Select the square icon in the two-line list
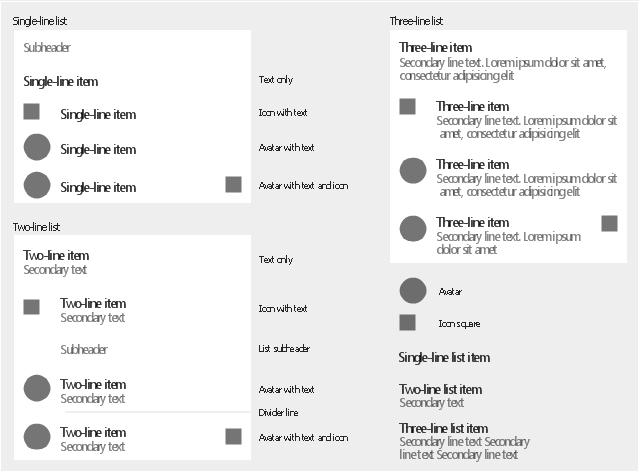This screenshot has width=640, height=472. tap(31, 307)
